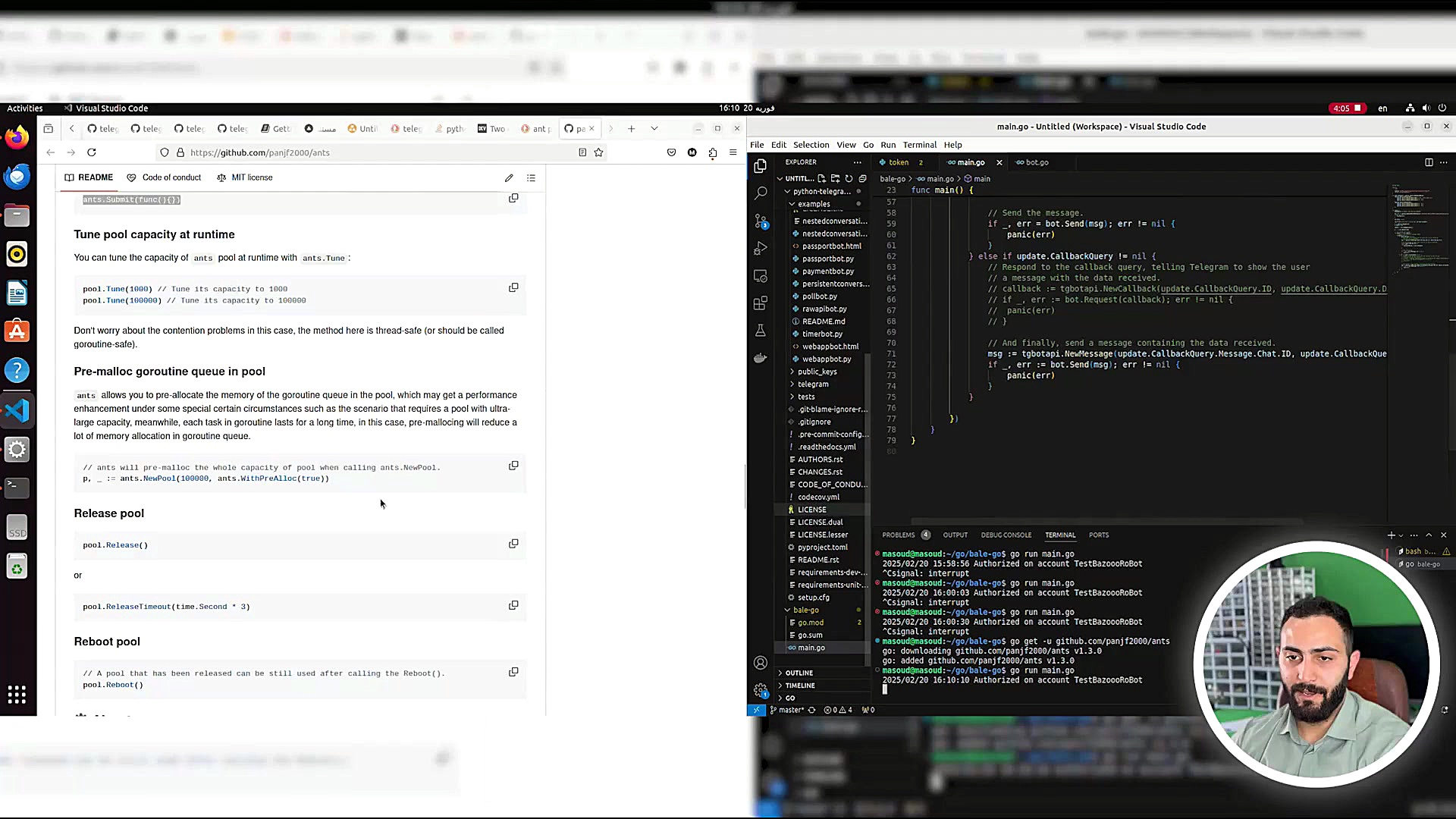The image size is (1456, 819).
Task: Open the Explorer view in VS Code
Action: (x=761, y=165)
